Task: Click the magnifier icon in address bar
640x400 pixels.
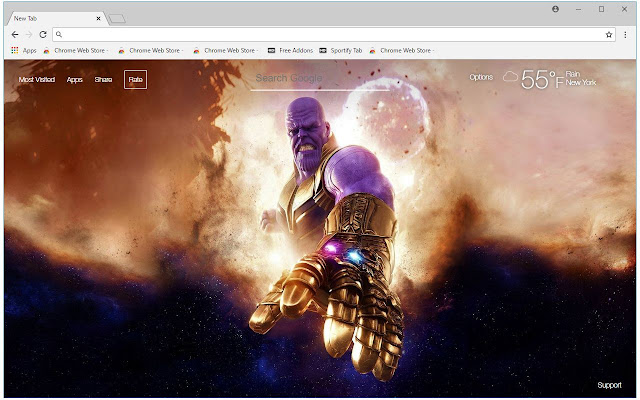Action: [59, 35]
